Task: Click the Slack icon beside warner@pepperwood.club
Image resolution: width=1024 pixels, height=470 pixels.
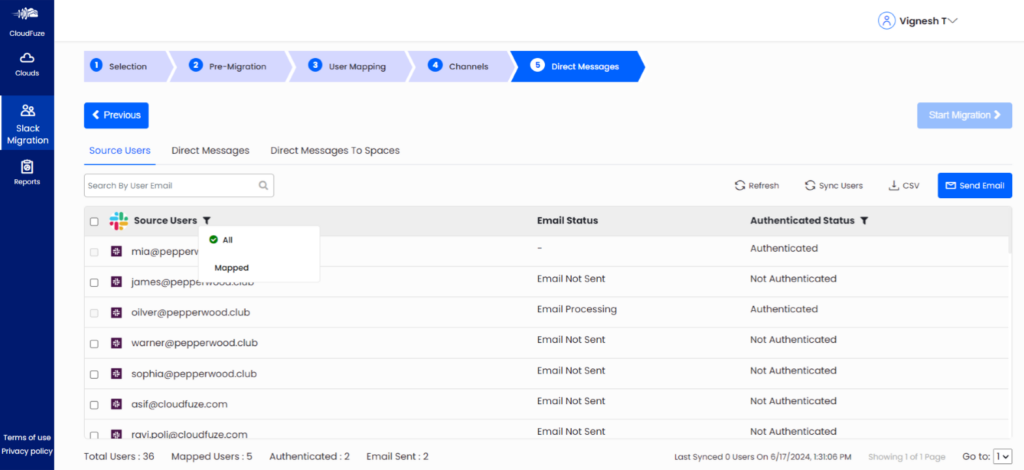Action: [116, 343]
